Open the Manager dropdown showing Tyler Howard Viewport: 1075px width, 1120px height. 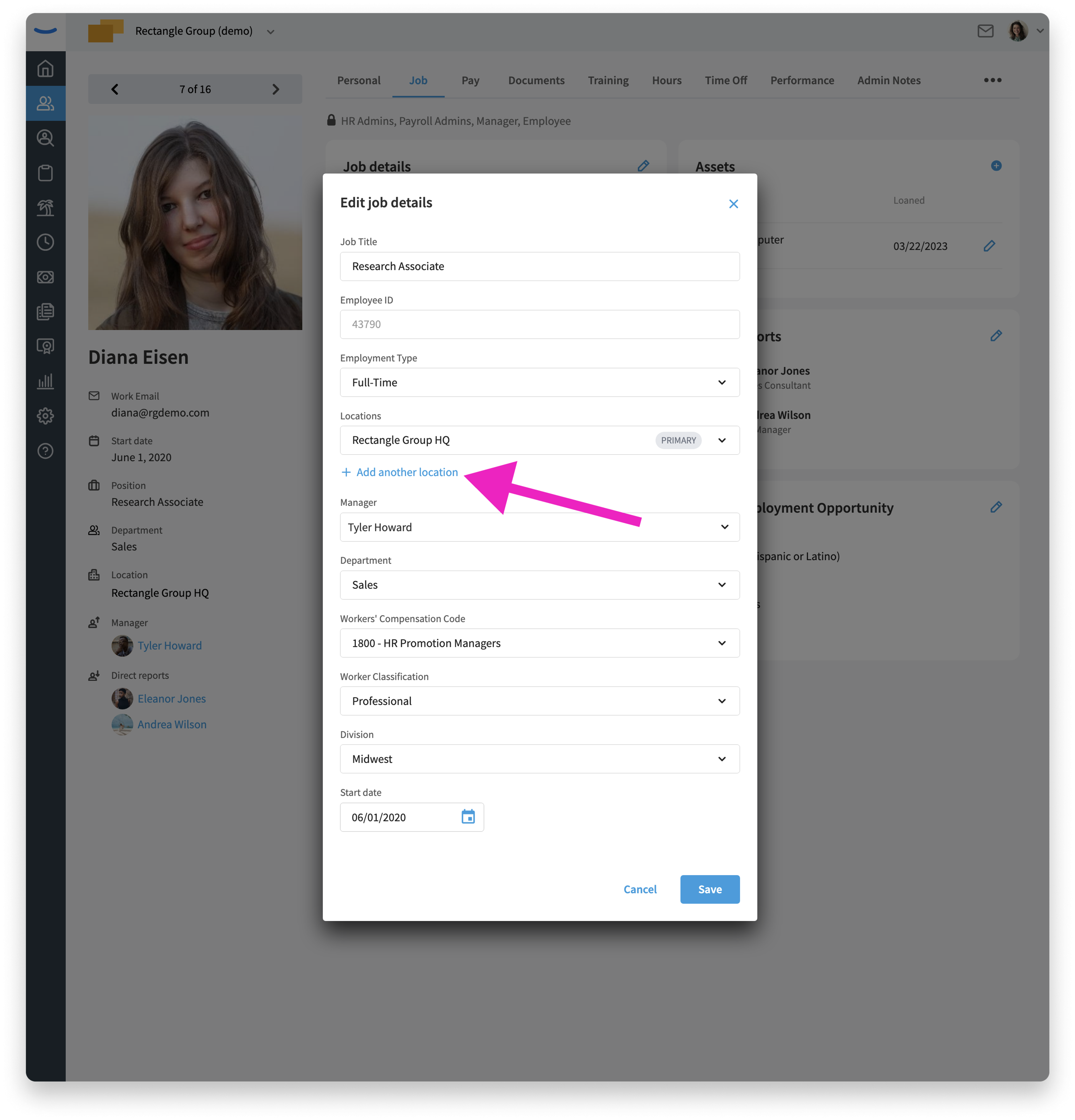coord(539,527)
